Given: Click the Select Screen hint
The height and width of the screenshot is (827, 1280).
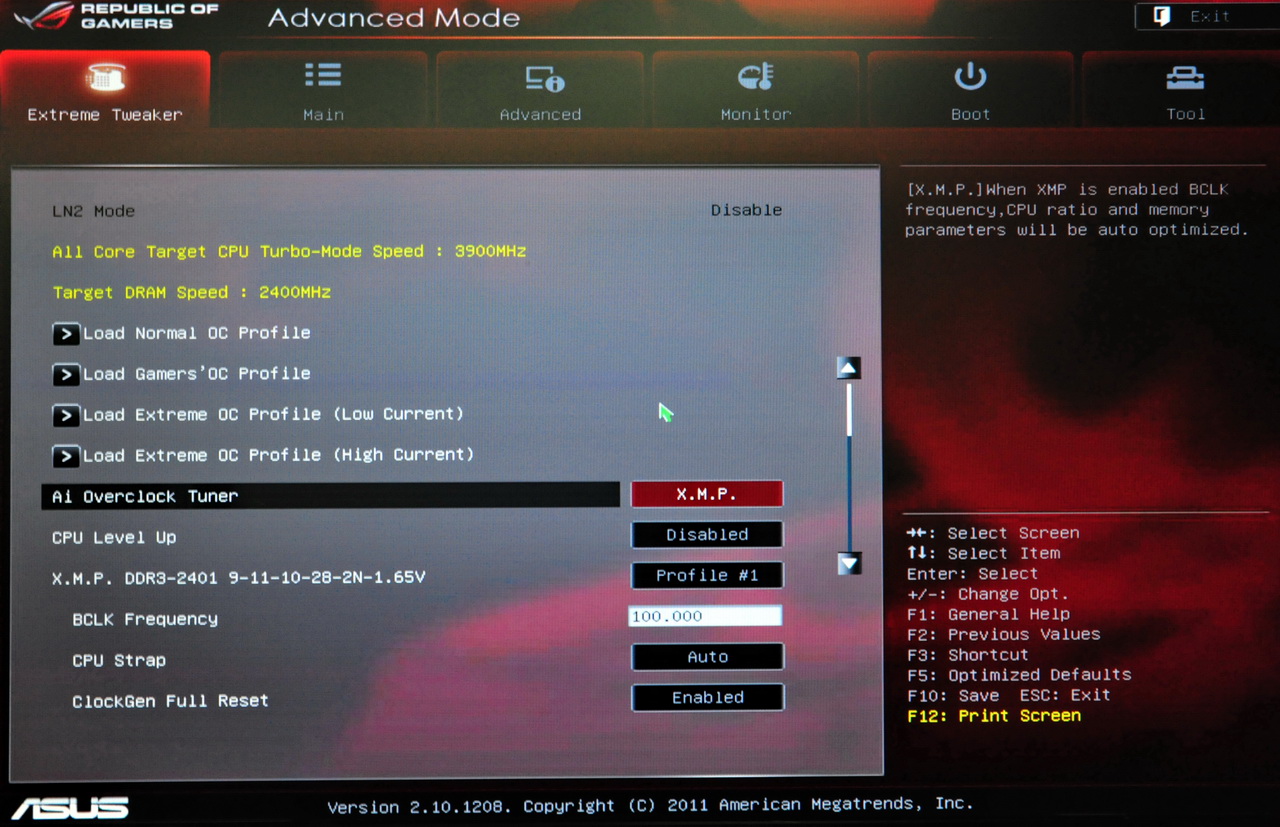Looking at the screenshot, I should [993, 533].
